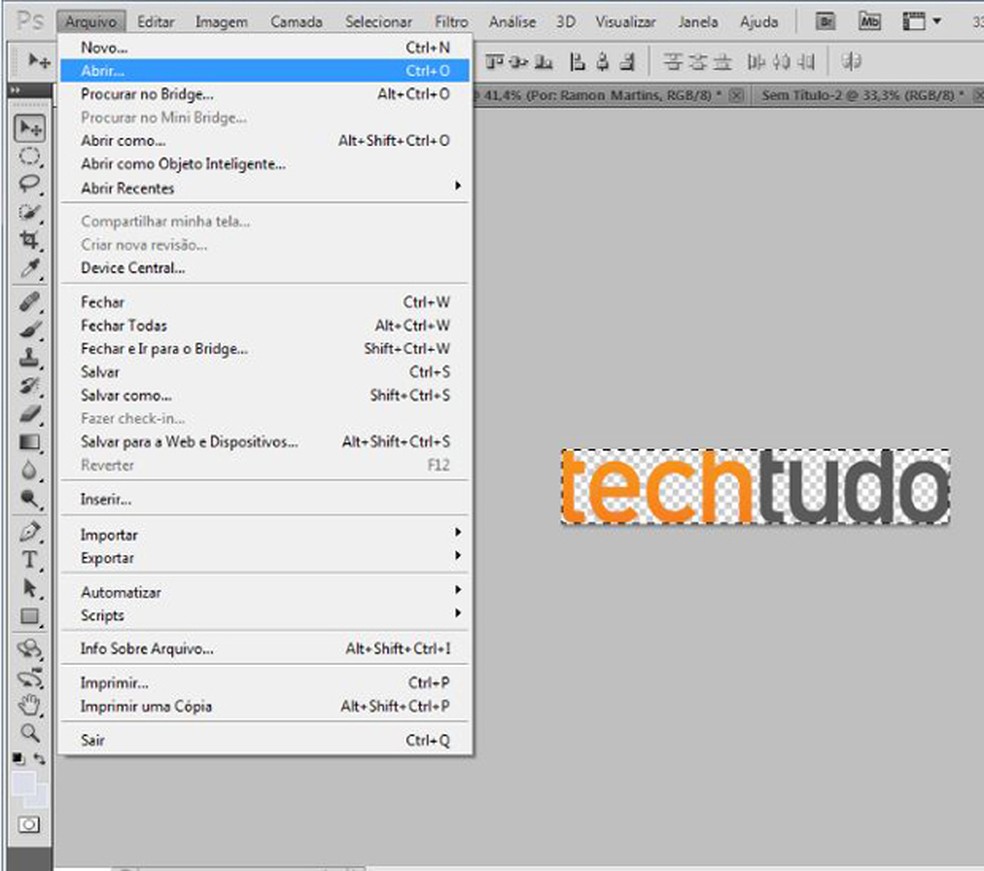The height and width of the screenshot is (871, 984).
Task: Select the Move tool in toolbox
Action: coord(29,129)
